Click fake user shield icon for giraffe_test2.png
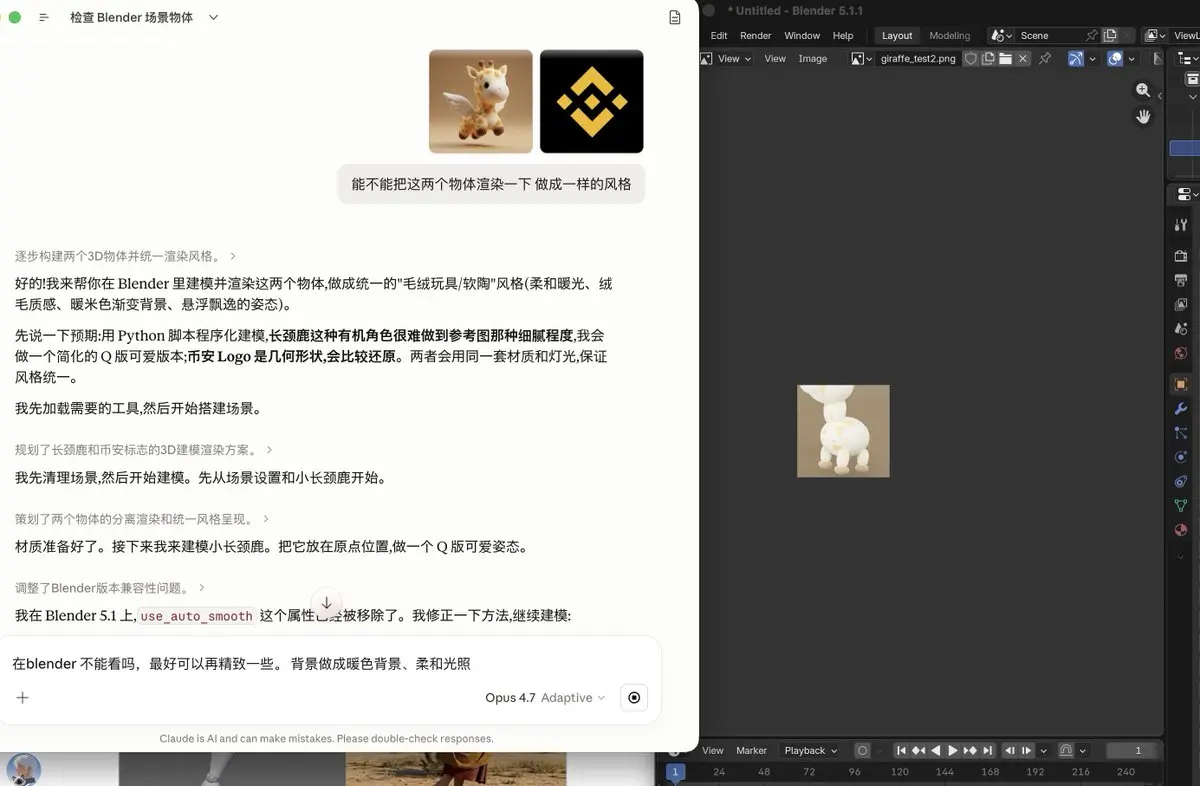 [970, 59]
